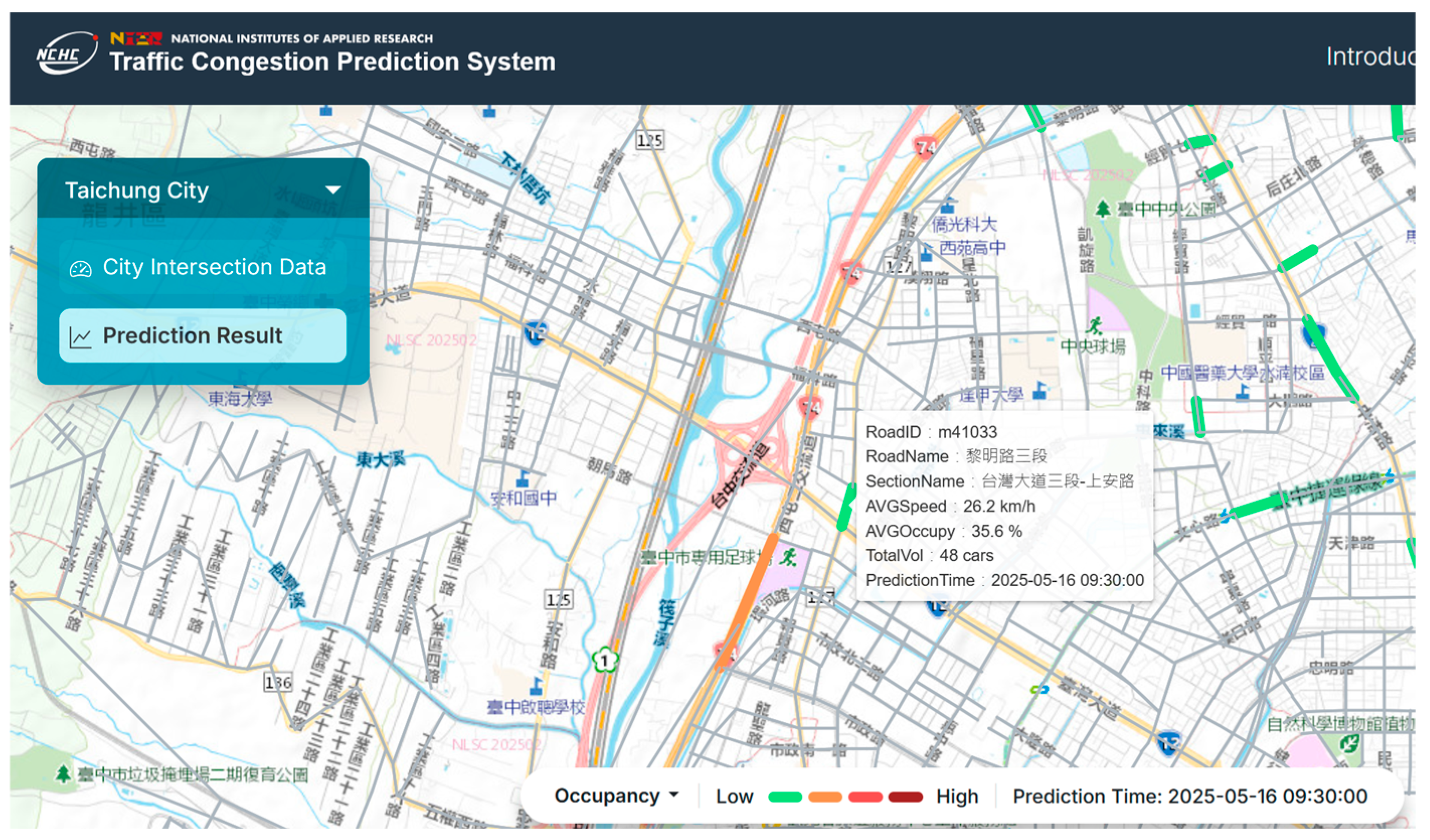The width and height of the screenshot is (1430, 840).
Task: Click the runner icon at 中央球場
Action: 1095,326
